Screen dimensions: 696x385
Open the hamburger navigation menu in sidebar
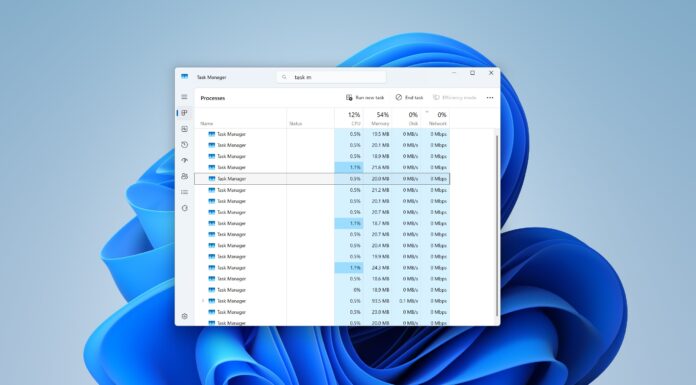184,97
